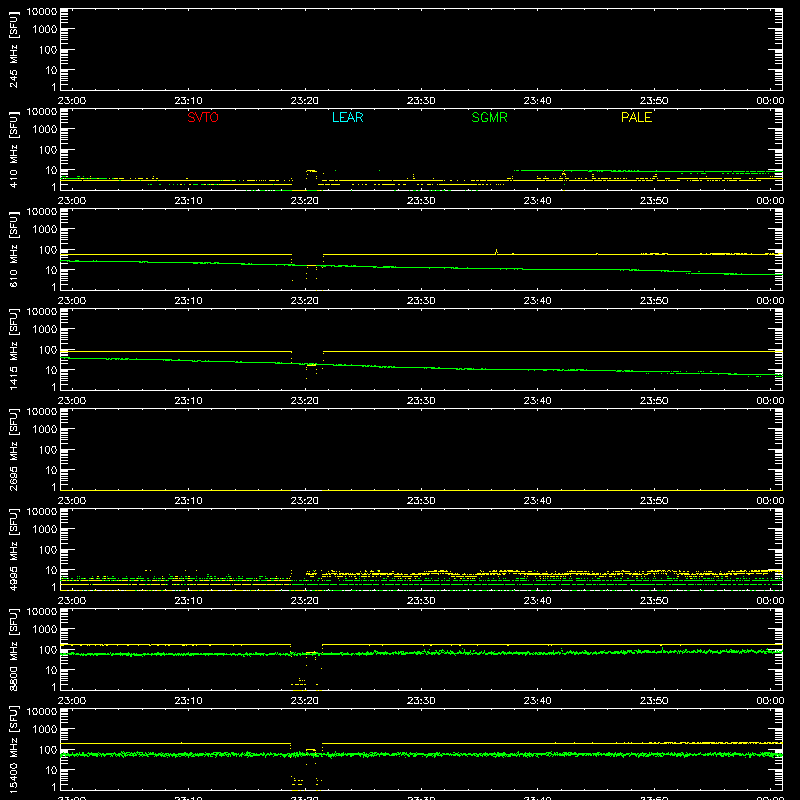Click the 23:10 label under the 4995 MHz panel
This screenshot has width=800, height=800.
(x=188, y=601)
